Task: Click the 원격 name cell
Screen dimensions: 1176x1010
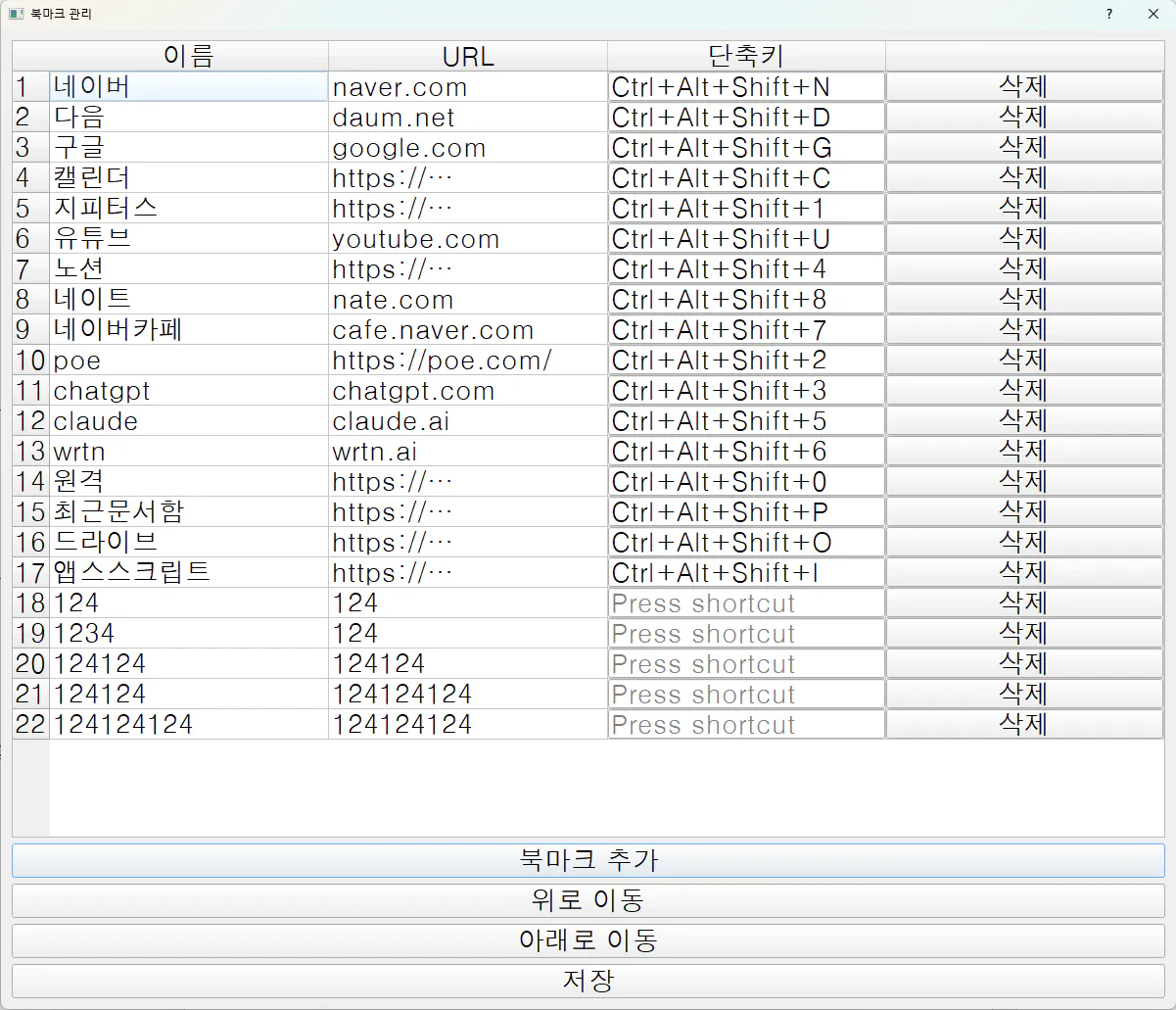Action: coord(189,481)
